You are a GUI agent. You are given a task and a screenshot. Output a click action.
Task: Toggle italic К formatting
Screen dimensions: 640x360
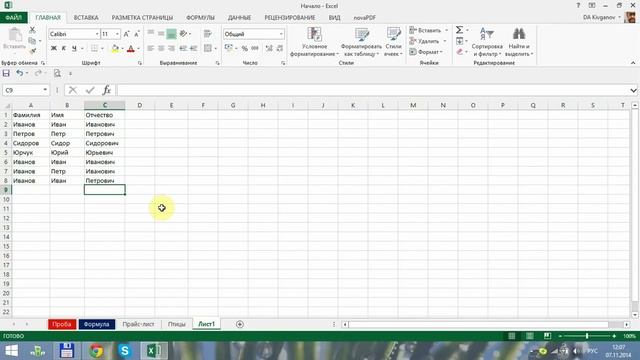point(64,49)
